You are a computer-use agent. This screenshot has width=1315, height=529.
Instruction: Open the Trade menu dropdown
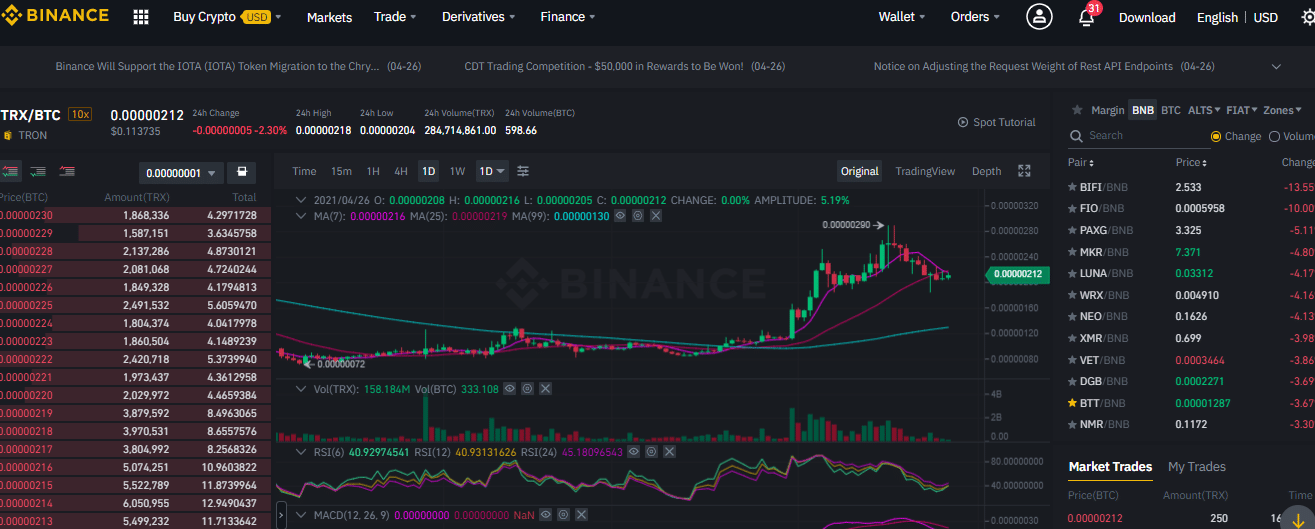pyautogui.click(x=395, y=17)
